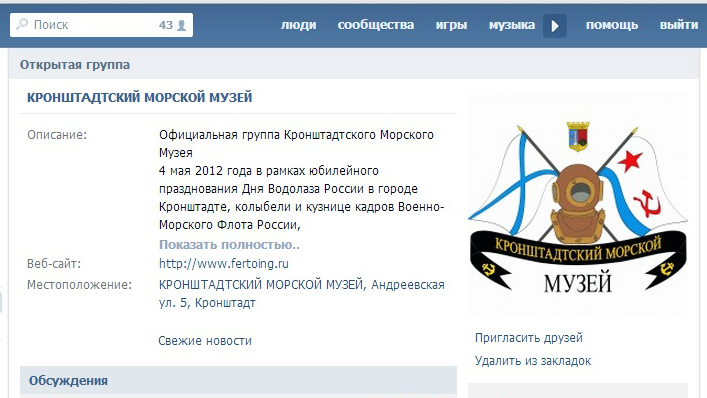Click into the Поиск search field
Screen dimensions: 707x398
[101, 25]
